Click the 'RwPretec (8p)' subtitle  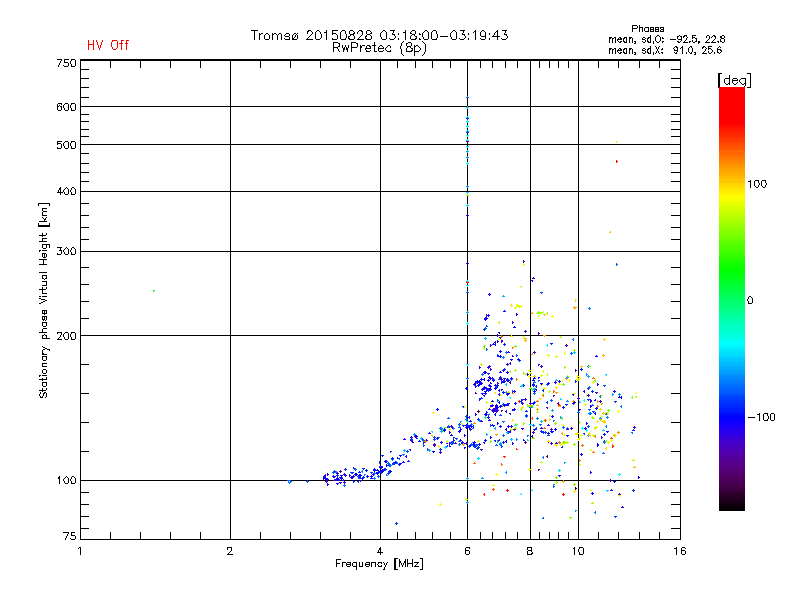[x=379, y=48]
